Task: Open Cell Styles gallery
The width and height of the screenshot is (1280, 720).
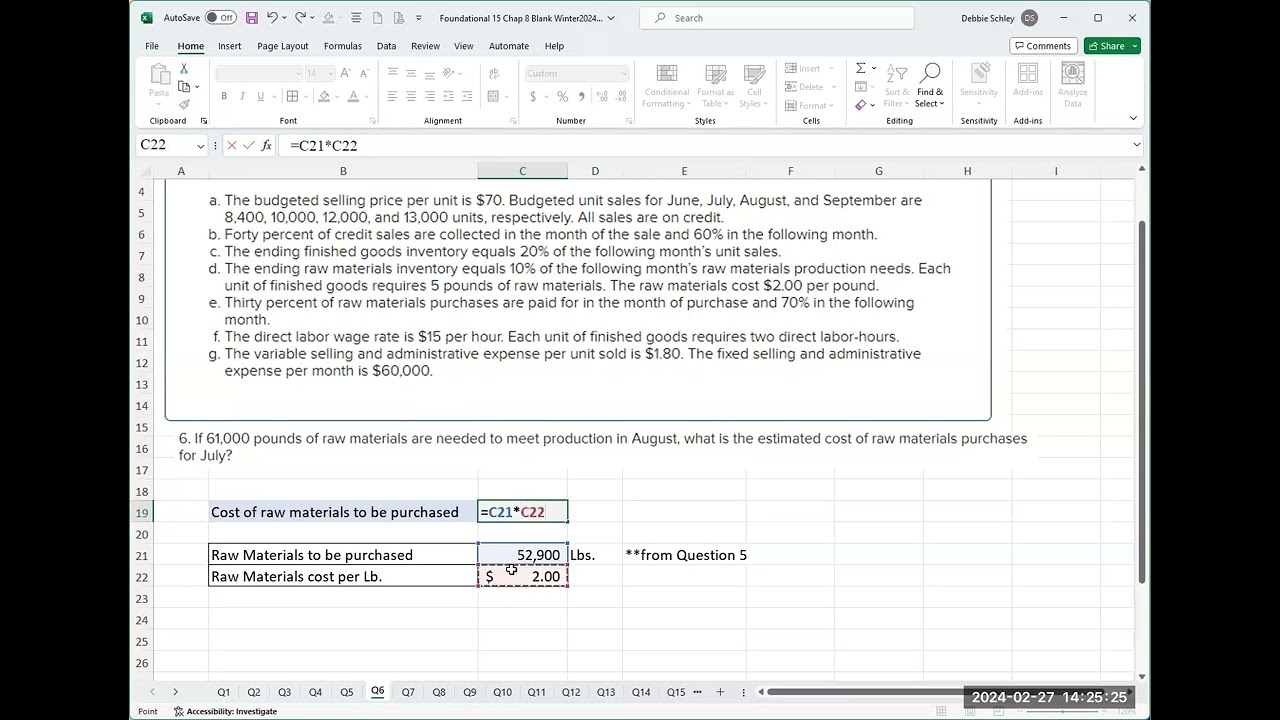Action: point(754,86)
